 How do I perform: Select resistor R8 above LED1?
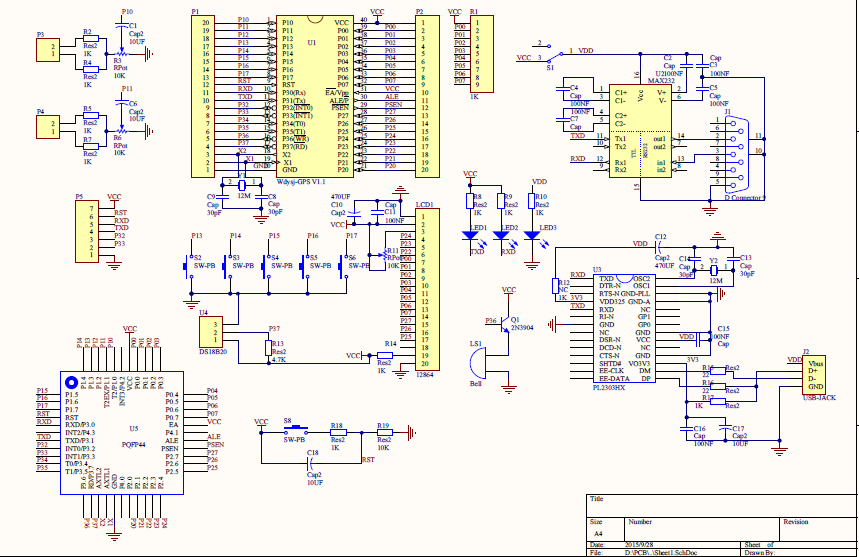point(470,201)
